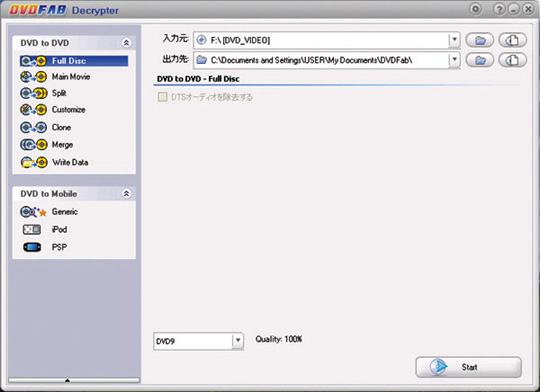
Task: Select the Merge discs icon
Action: [33, 145]
